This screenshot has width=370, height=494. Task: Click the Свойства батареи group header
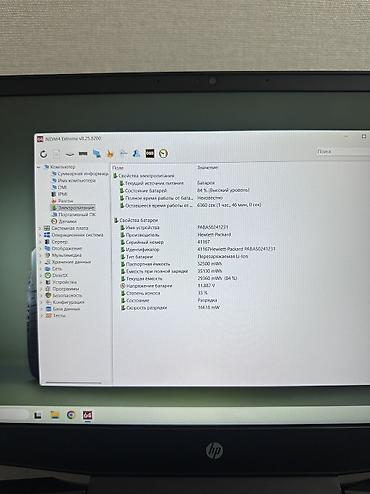(136, 220)
